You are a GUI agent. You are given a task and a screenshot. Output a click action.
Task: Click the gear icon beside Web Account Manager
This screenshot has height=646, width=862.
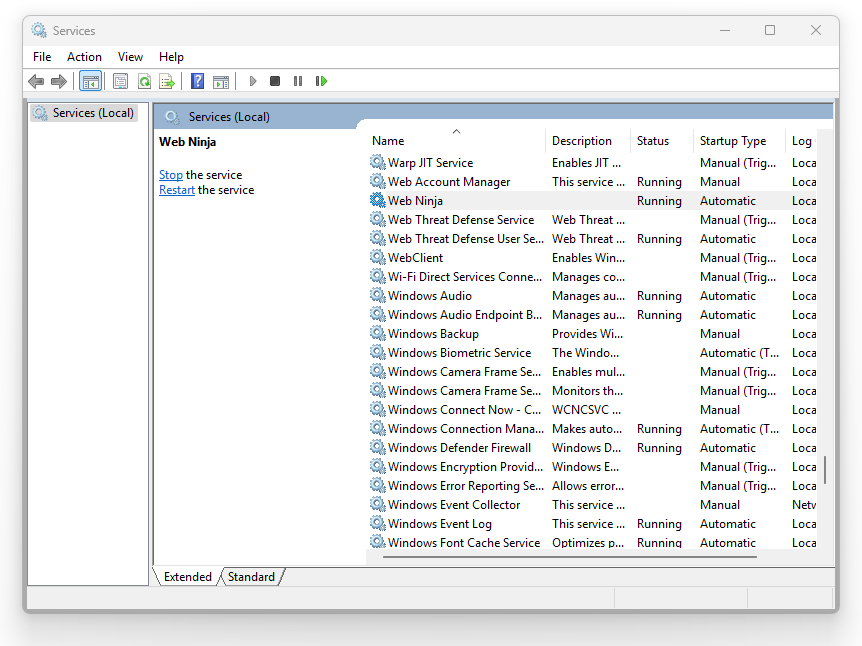tap(378, 181)
